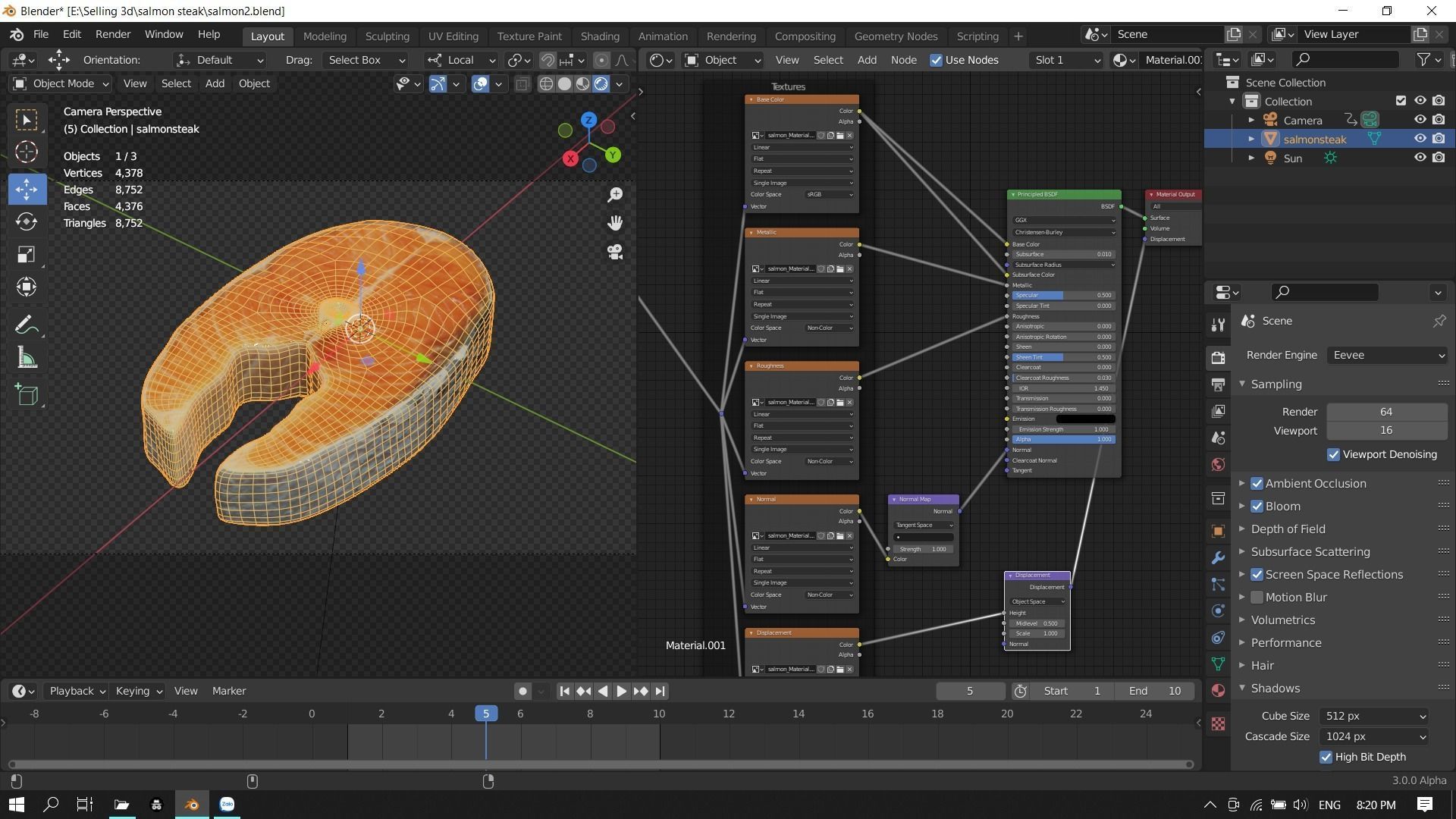Switch to rendered viewport shading
This screenshot has height=819, width=1456.
pos(601,84)
